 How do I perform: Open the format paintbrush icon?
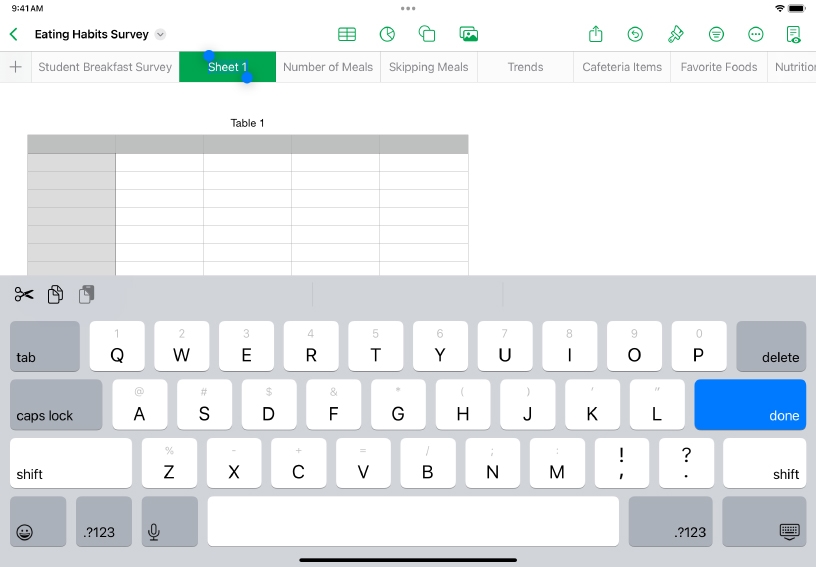coord(675,34)
